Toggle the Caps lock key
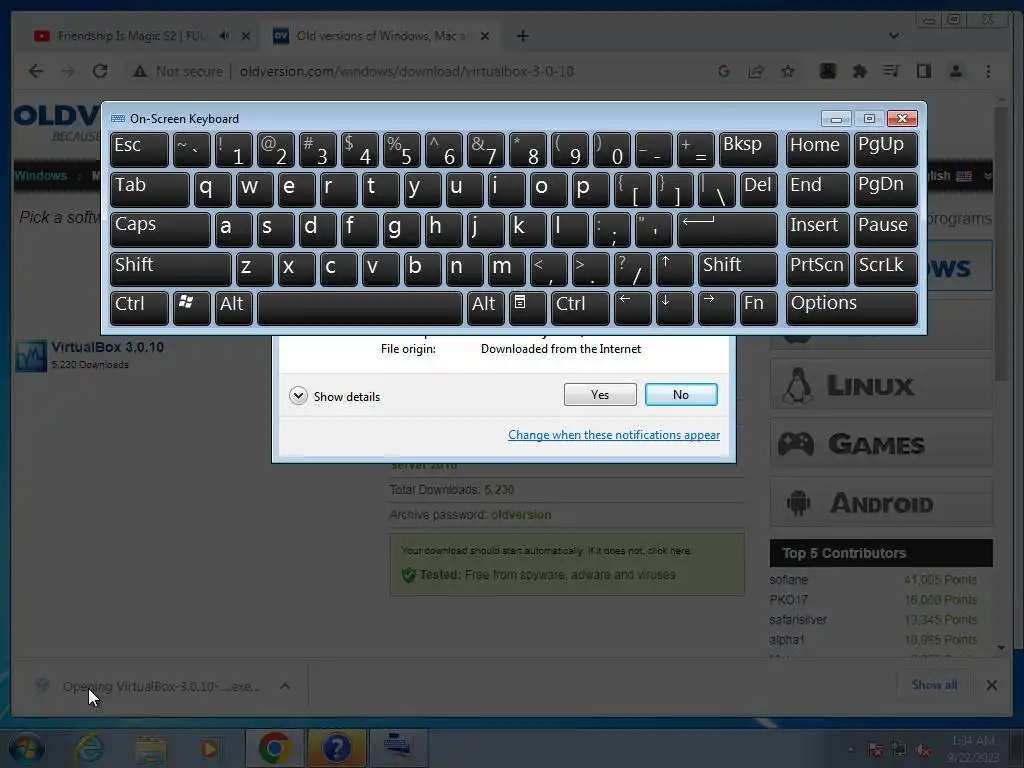 point(160,229)
